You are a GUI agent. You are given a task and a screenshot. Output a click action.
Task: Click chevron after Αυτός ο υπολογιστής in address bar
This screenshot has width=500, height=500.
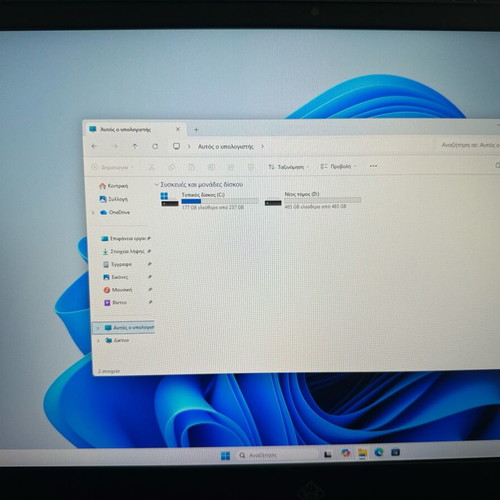click(262, 146)
